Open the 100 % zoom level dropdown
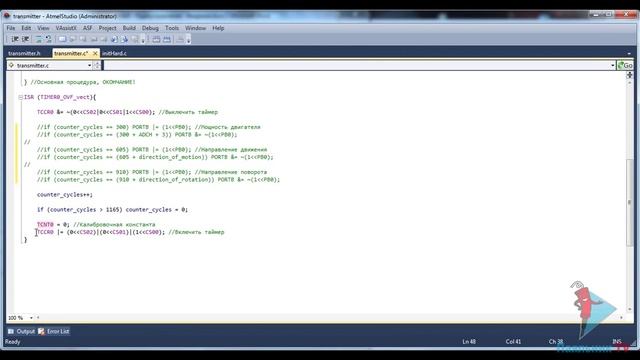This screenshot has width=640, height=360. (x=31, y=318)
